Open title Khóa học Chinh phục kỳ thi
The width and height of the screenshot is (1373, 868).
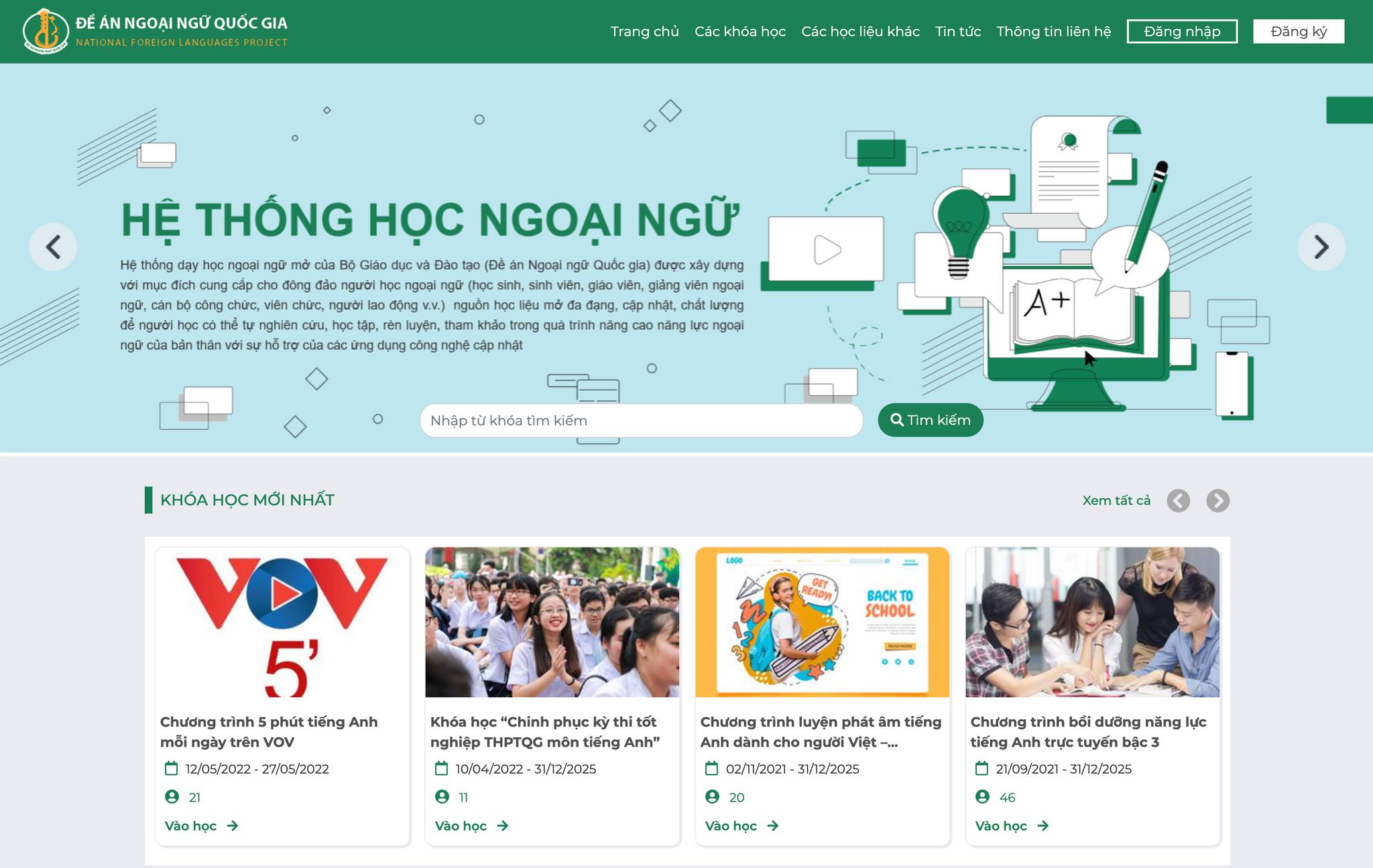coord(545,732)
